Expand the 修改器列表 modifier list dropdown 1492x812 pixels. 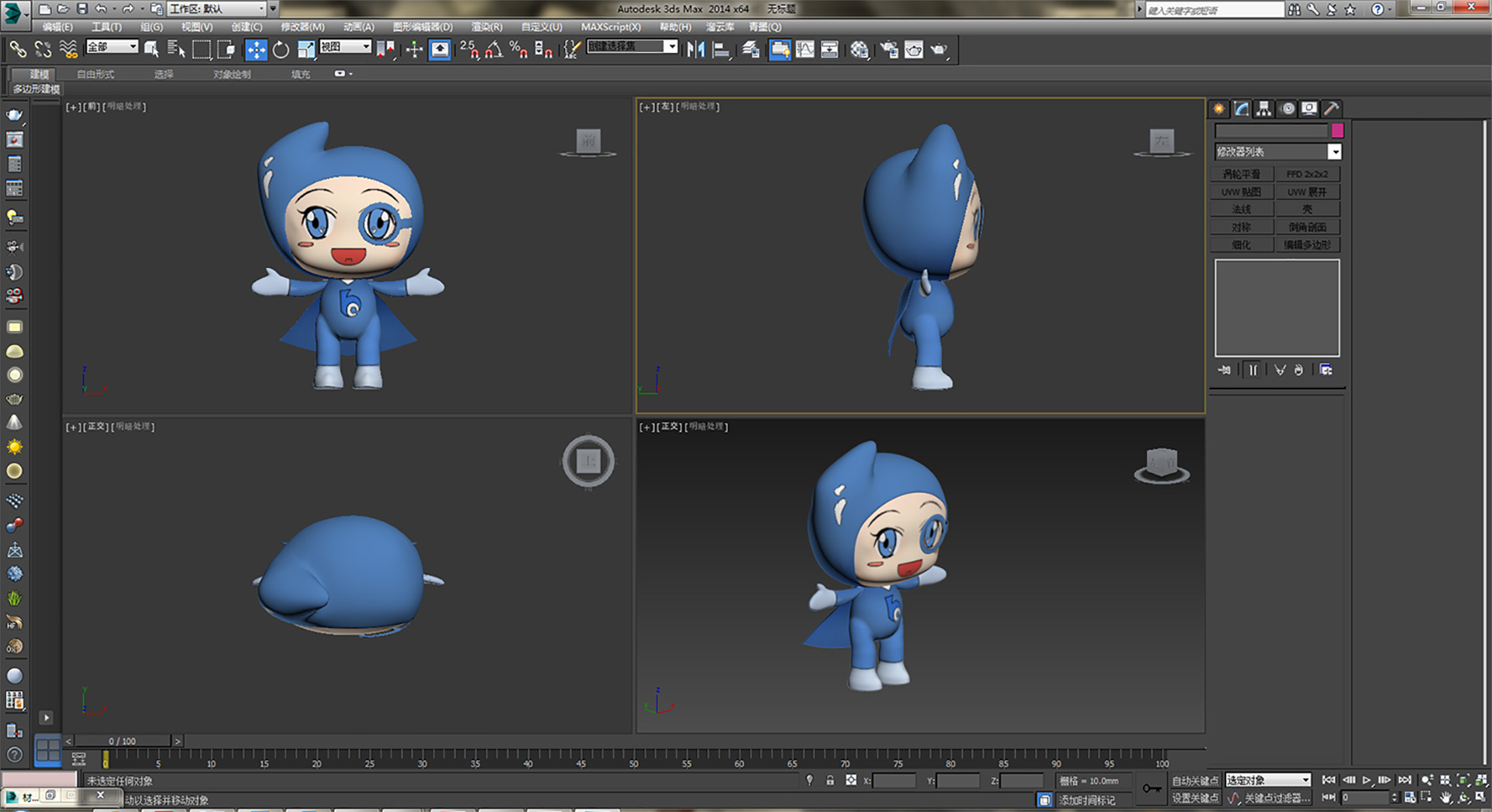pos(1278,152)
